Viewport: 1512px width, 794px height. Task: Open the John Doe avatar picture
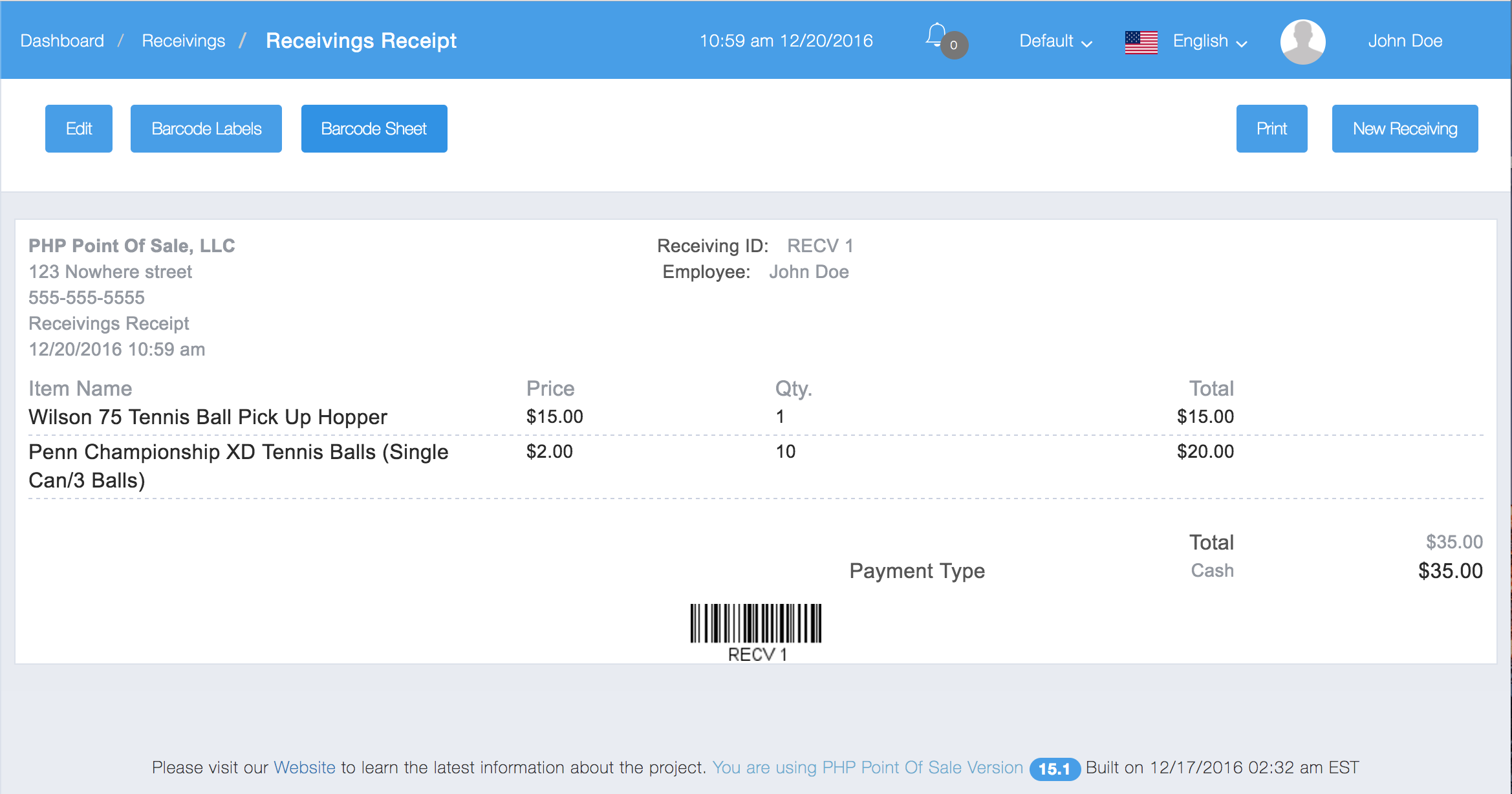coord(1302,41)
